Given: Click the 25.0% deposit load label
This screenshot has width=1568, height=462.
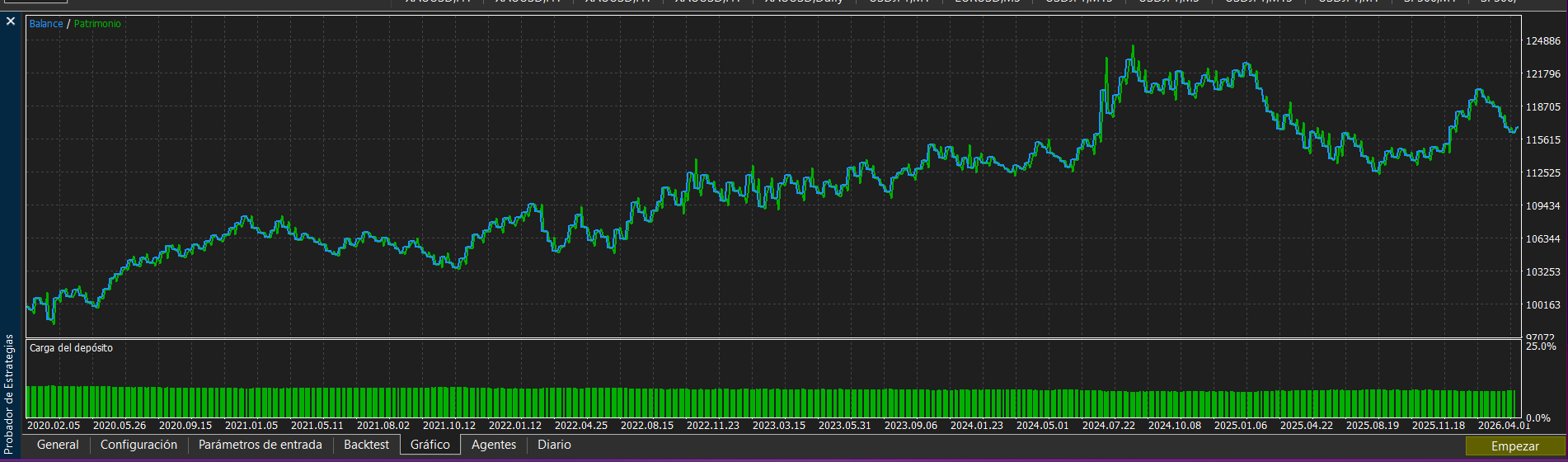Looking at the screenshot, I should (1541, 346).
